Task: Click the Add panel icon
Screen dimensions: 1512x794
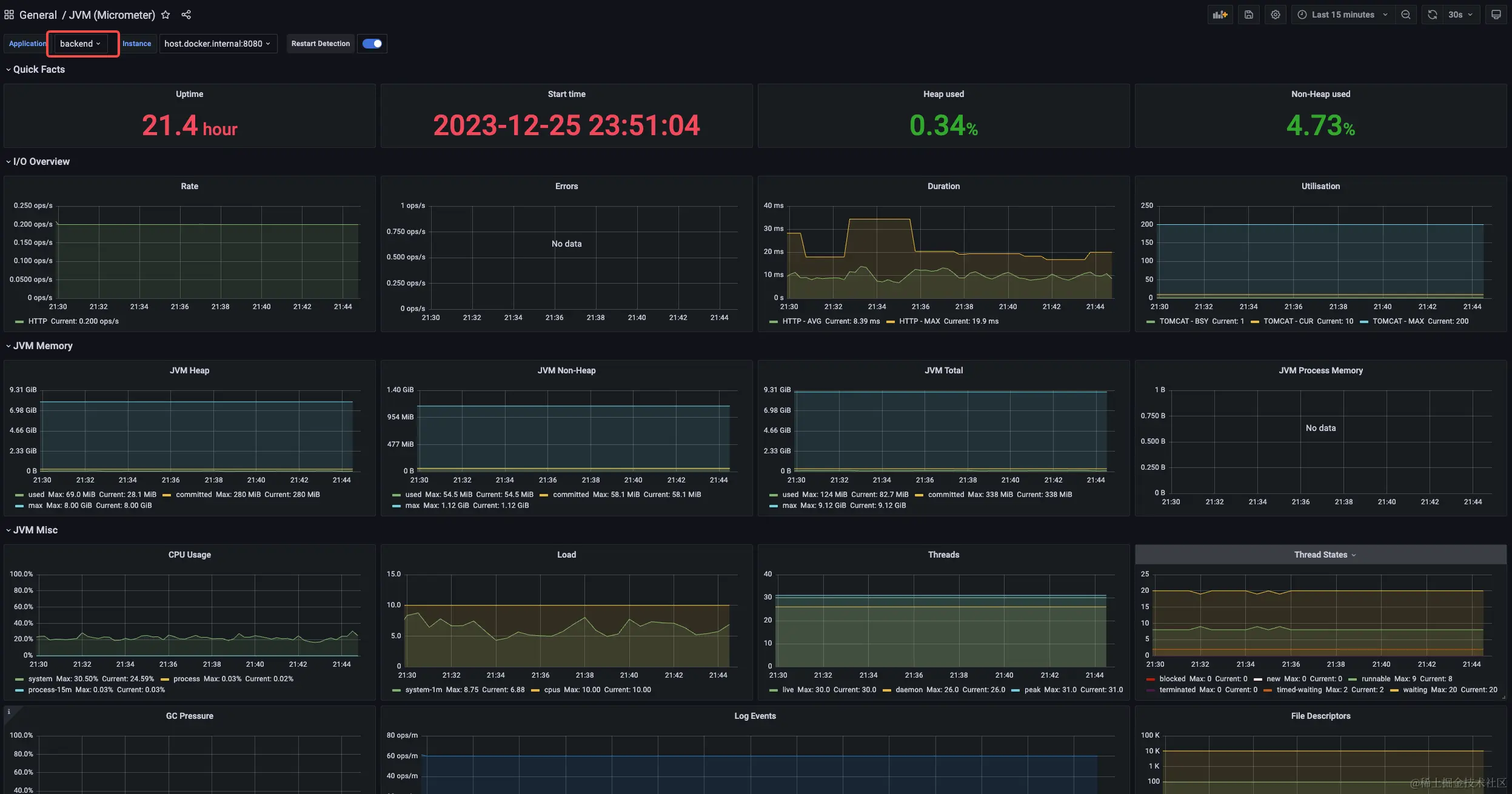Action: (x=1220, y=15)
